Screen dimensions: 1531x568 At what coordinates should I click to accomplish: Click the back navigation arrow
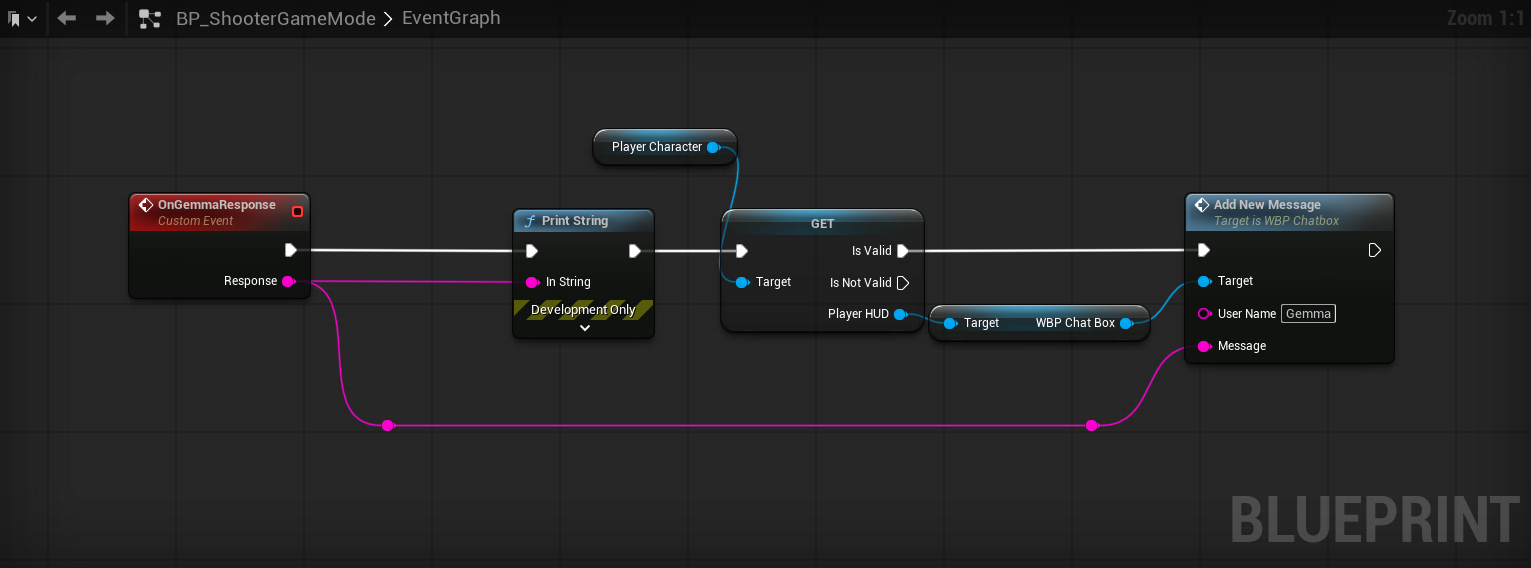coord(67,19)
